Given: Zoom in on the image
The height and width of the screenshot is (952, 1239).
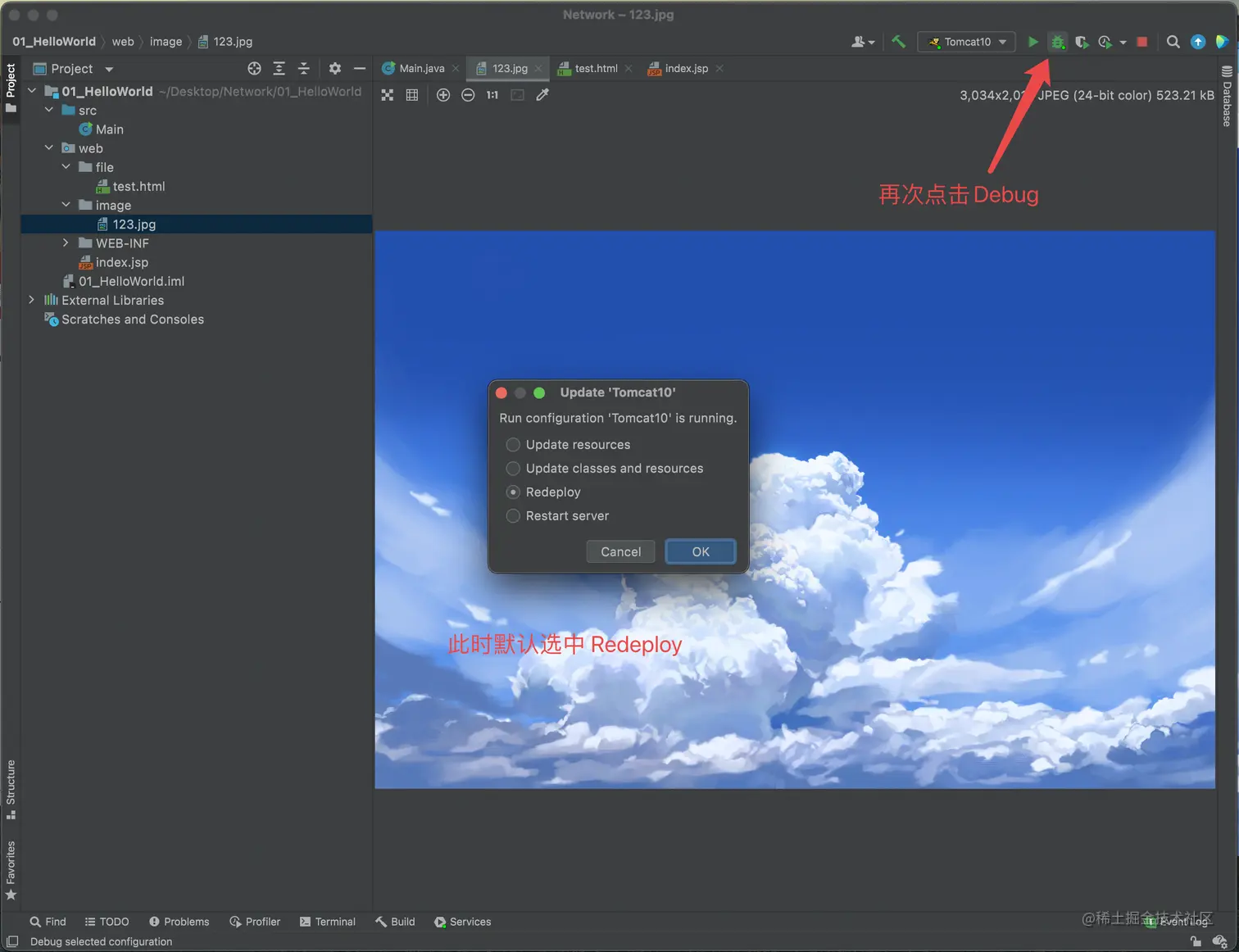Looking at the screenshot, I should tap(443, 95).
